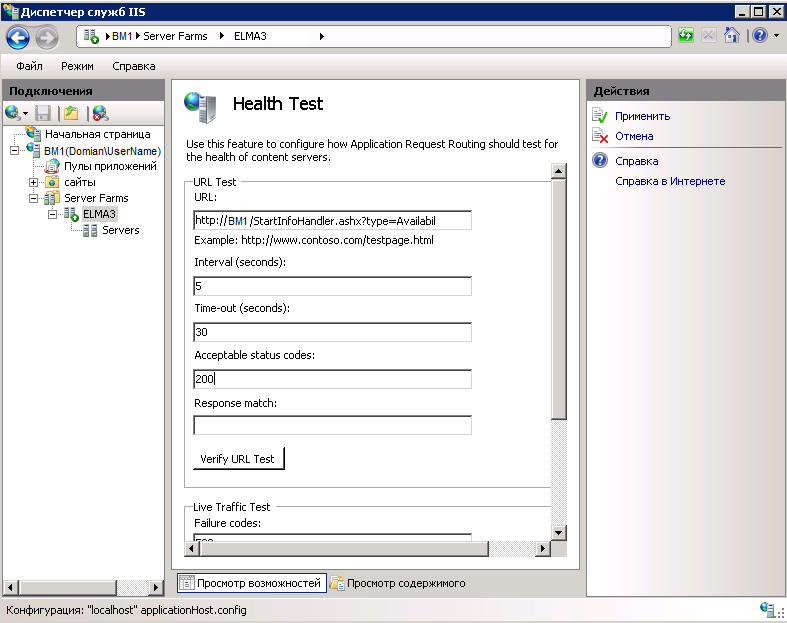Open the Файл menu
The height and width of the screenshot is (623, 787).
coord(29,66)
